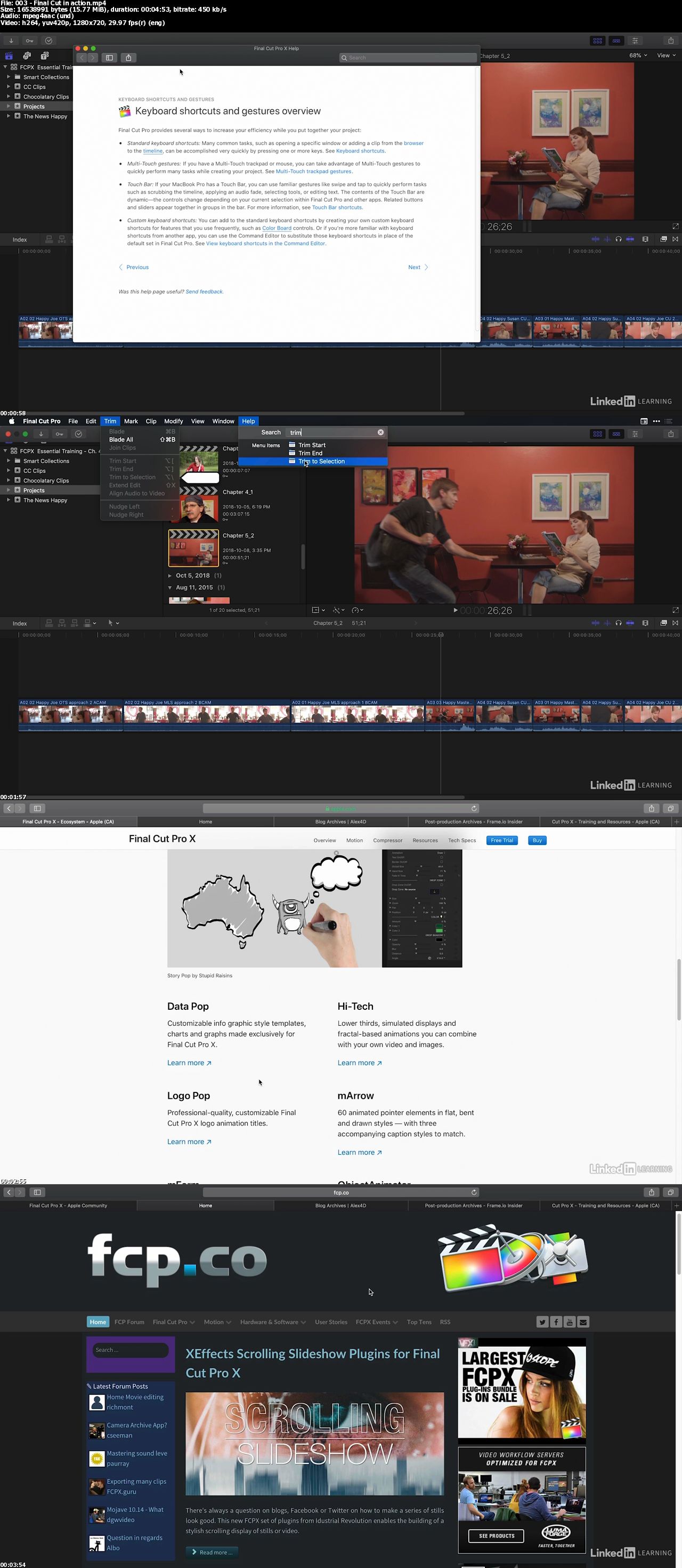Collapse the FCPX Essential Training library under the menu bar

click(x=5, y=451)
